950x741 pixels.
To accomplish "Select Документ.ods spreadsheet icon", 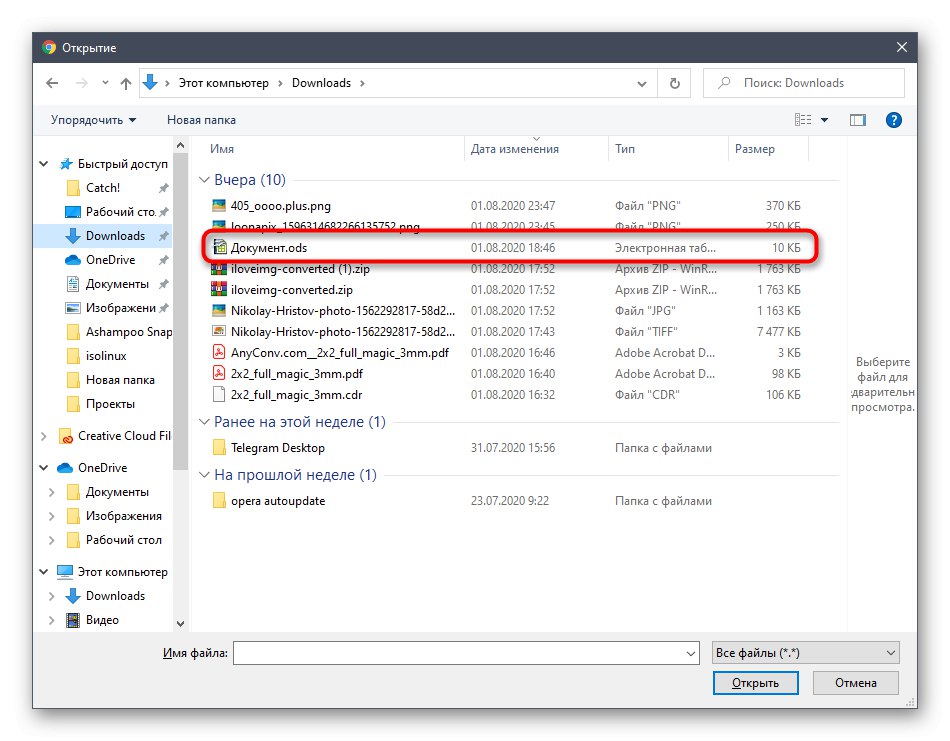I will pyautogui.click(x=219, y=247).
